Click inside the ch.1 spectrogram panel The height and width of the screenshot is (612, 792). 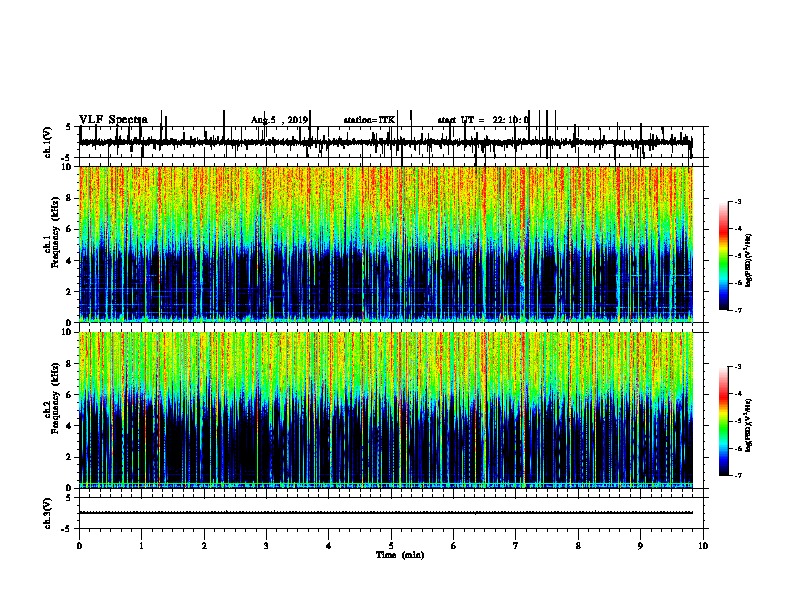pyautogui.click(x=386, y=244)
